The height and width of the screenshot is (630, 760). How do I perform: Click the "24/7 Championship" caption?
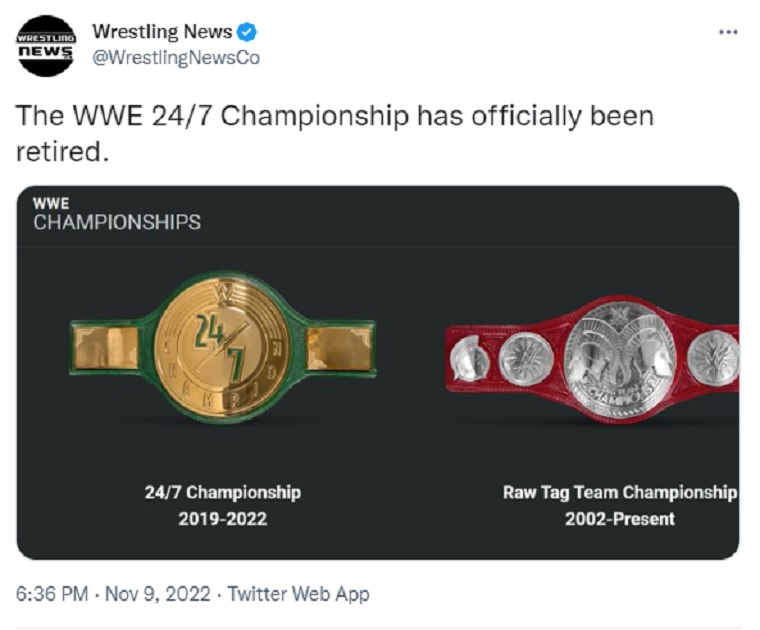(x=222, y=492)
